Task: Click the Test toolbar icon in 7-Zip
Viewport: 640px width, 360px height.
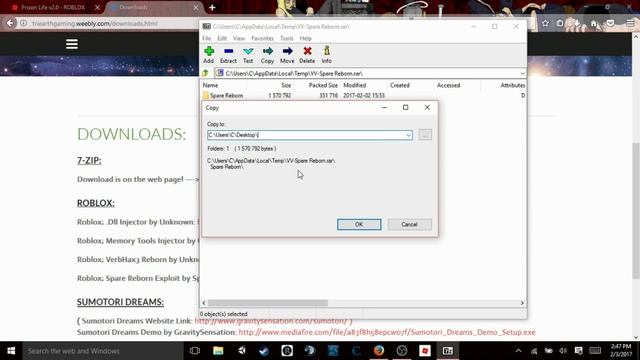Action: click(248, 55)
